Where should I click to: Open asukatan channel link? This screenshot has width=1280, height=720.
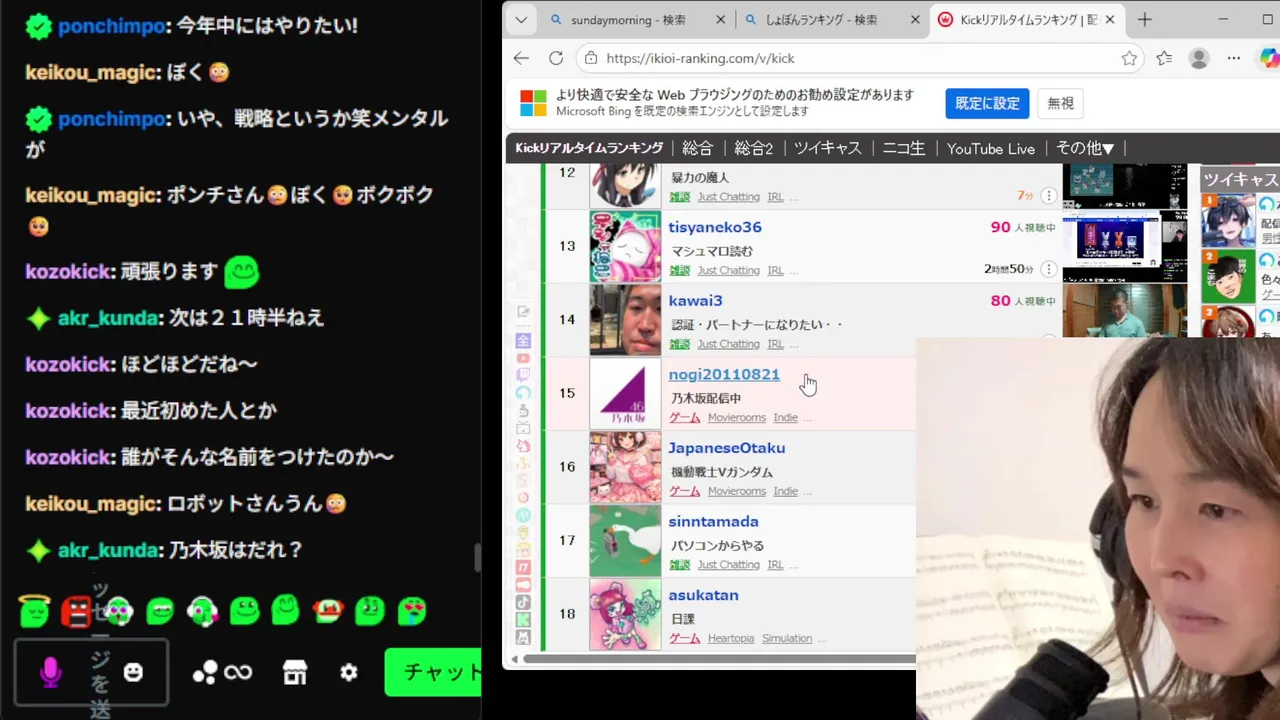(x=703, y=595)
